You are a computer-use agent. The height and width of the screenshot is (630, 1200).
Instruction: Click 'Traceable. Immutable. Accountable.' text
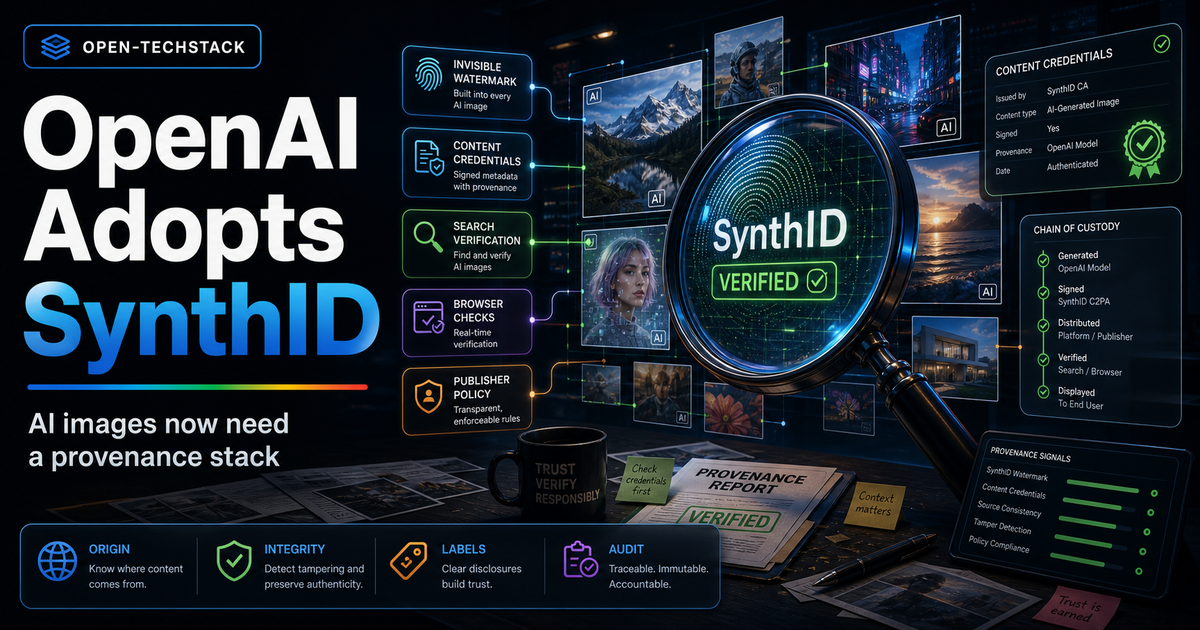[x=659, y=576]
